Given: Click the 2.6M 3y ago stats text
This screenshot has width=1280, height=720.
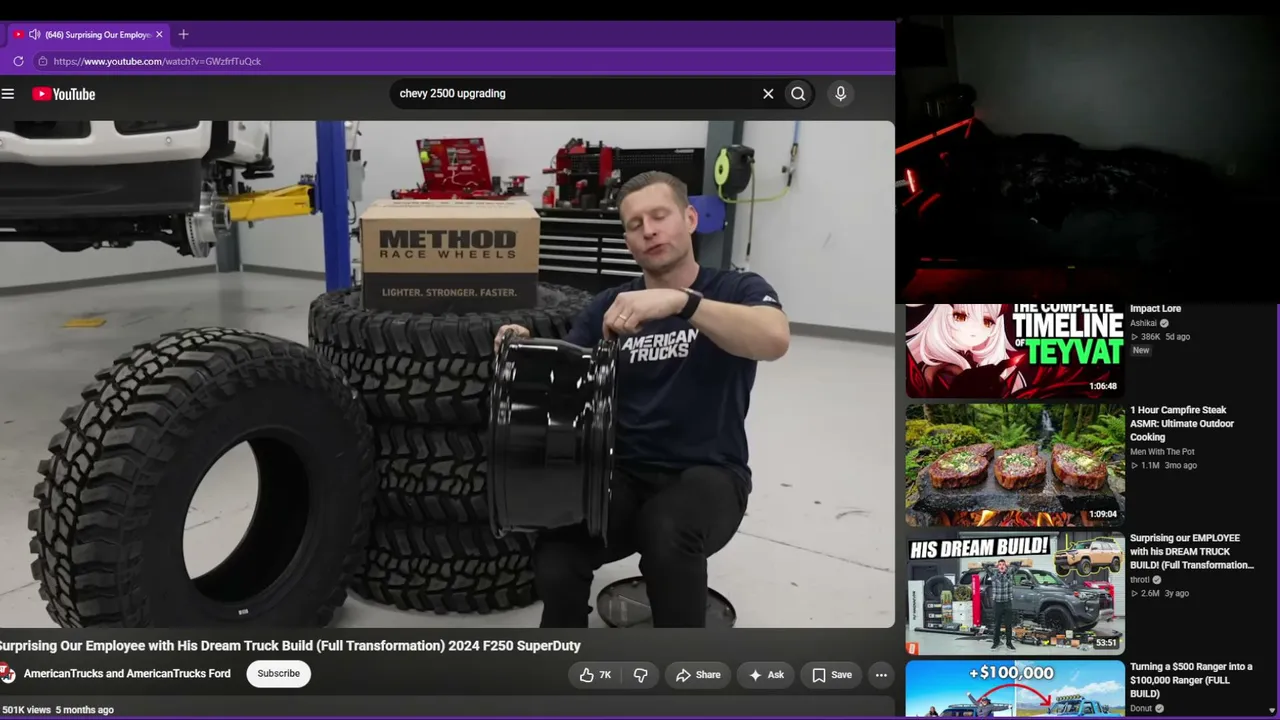Looking at the screenshot, I should (x=1159, y=593).
